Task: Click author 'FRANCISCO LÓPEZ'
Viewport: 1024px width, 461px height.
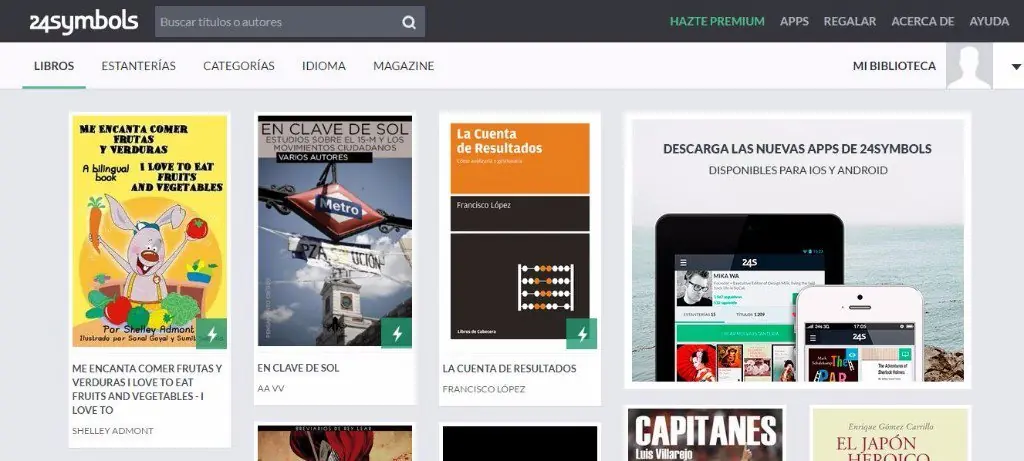Action: pyautogui.click(x=484, y=389)
